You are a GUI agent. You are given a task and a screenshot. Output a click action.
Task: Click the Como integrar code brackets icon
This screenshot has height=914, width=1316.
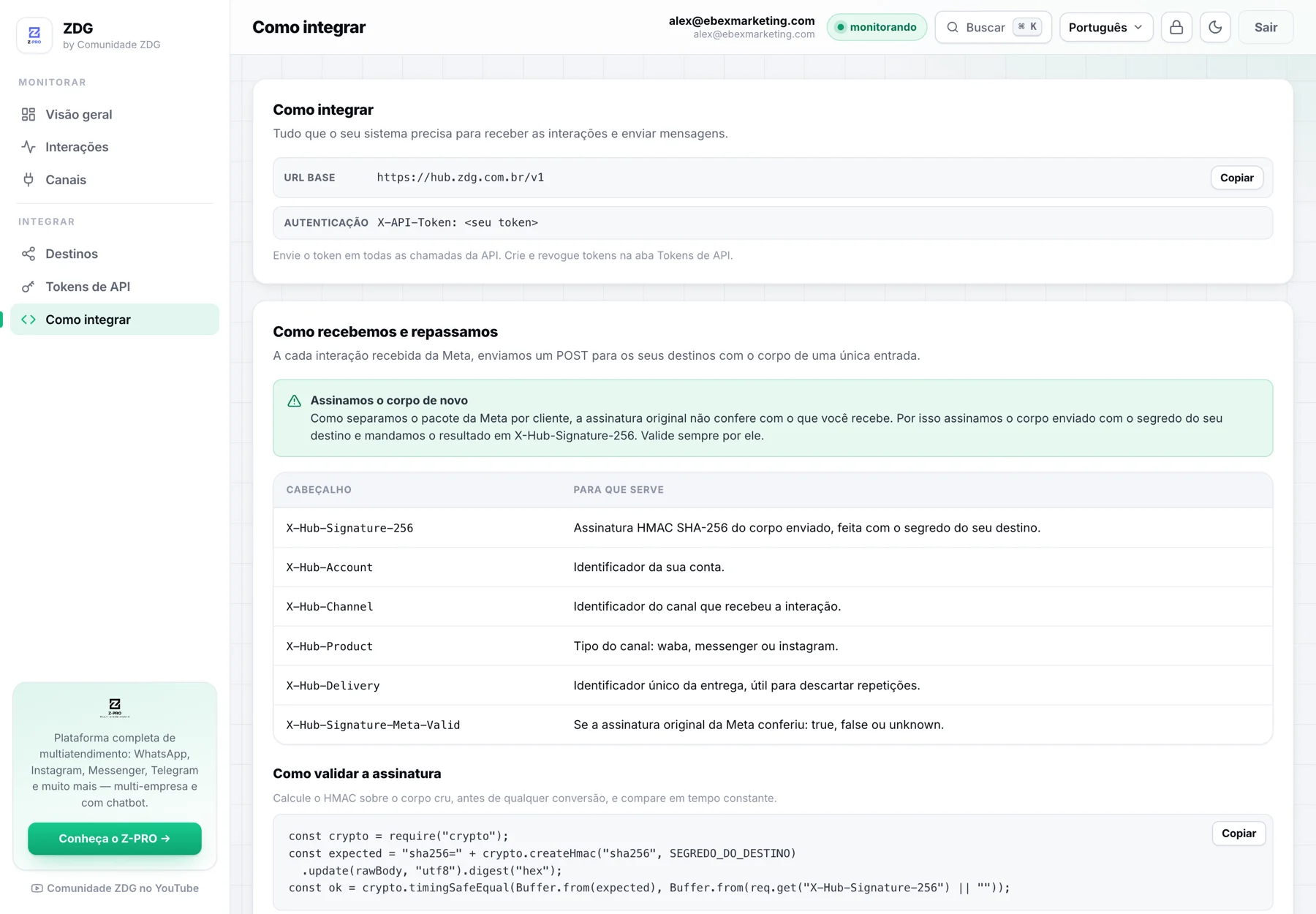(29, 320)
